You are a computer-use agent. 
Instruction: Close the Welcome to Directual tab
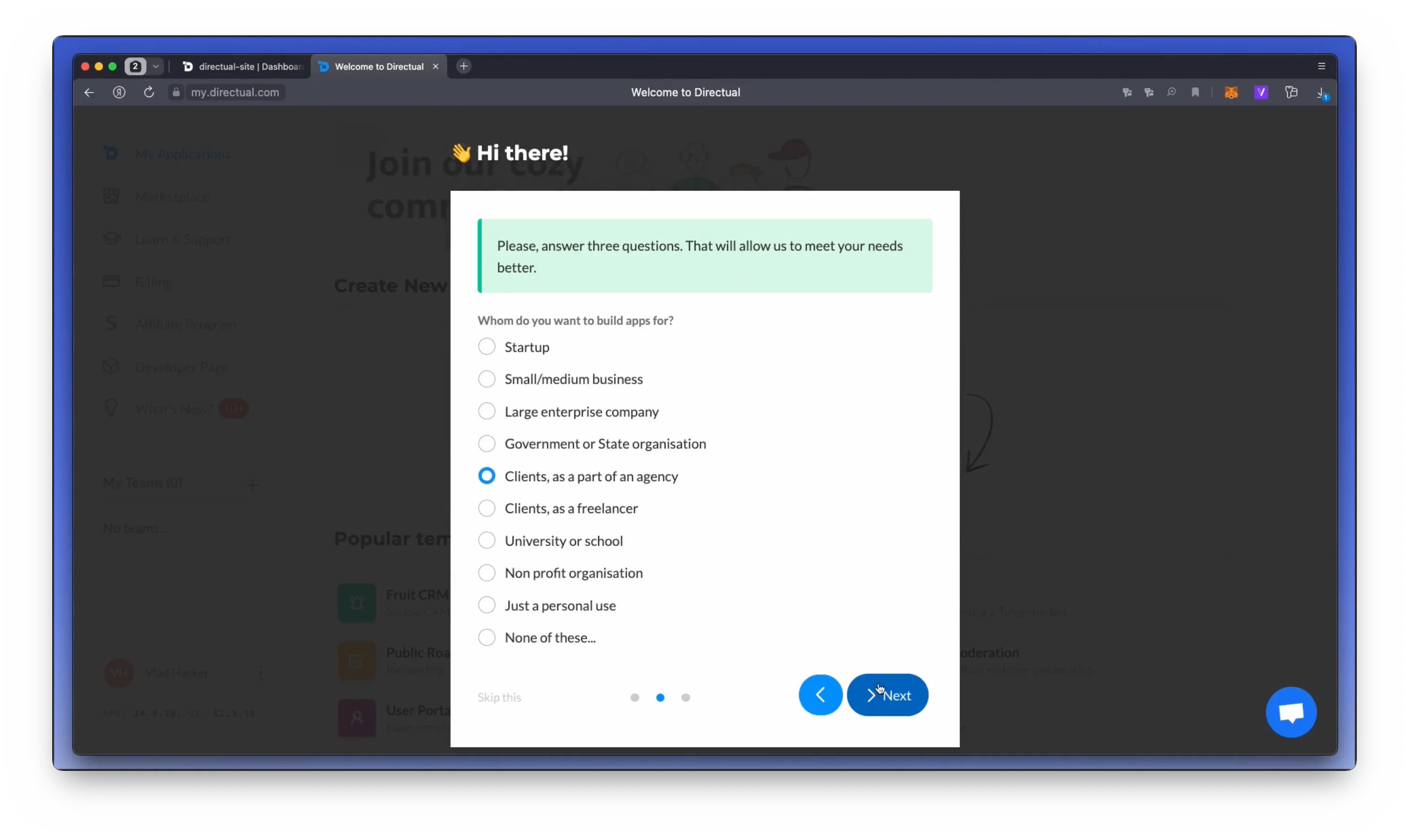pyautogui.click(x=435, y=66)
